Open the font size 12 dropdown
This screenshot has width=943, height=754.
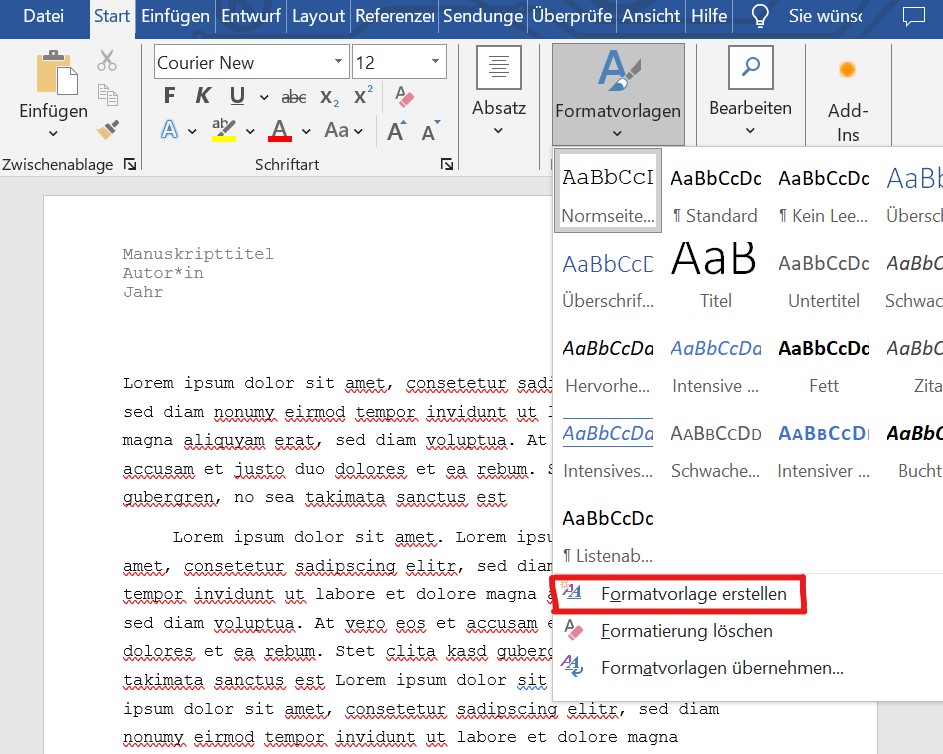point(435,62)
